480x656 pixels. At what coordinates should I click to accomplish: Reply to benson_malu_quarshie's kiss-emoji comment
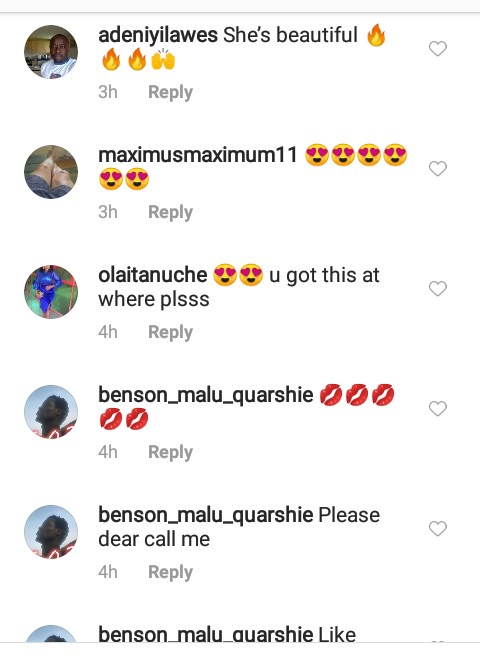(x=170, y=452)
